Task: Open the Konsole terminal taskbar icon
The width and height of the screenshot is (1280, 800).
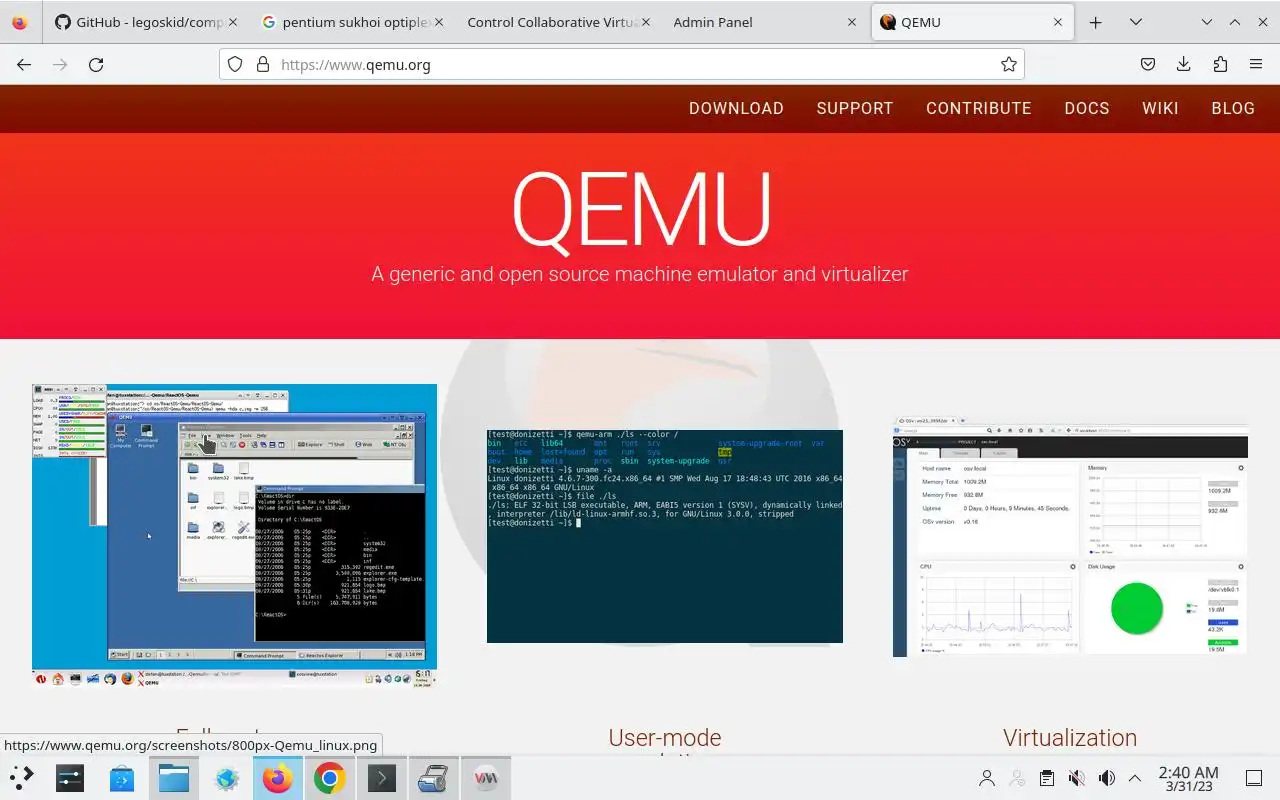Action: (382, 778)
